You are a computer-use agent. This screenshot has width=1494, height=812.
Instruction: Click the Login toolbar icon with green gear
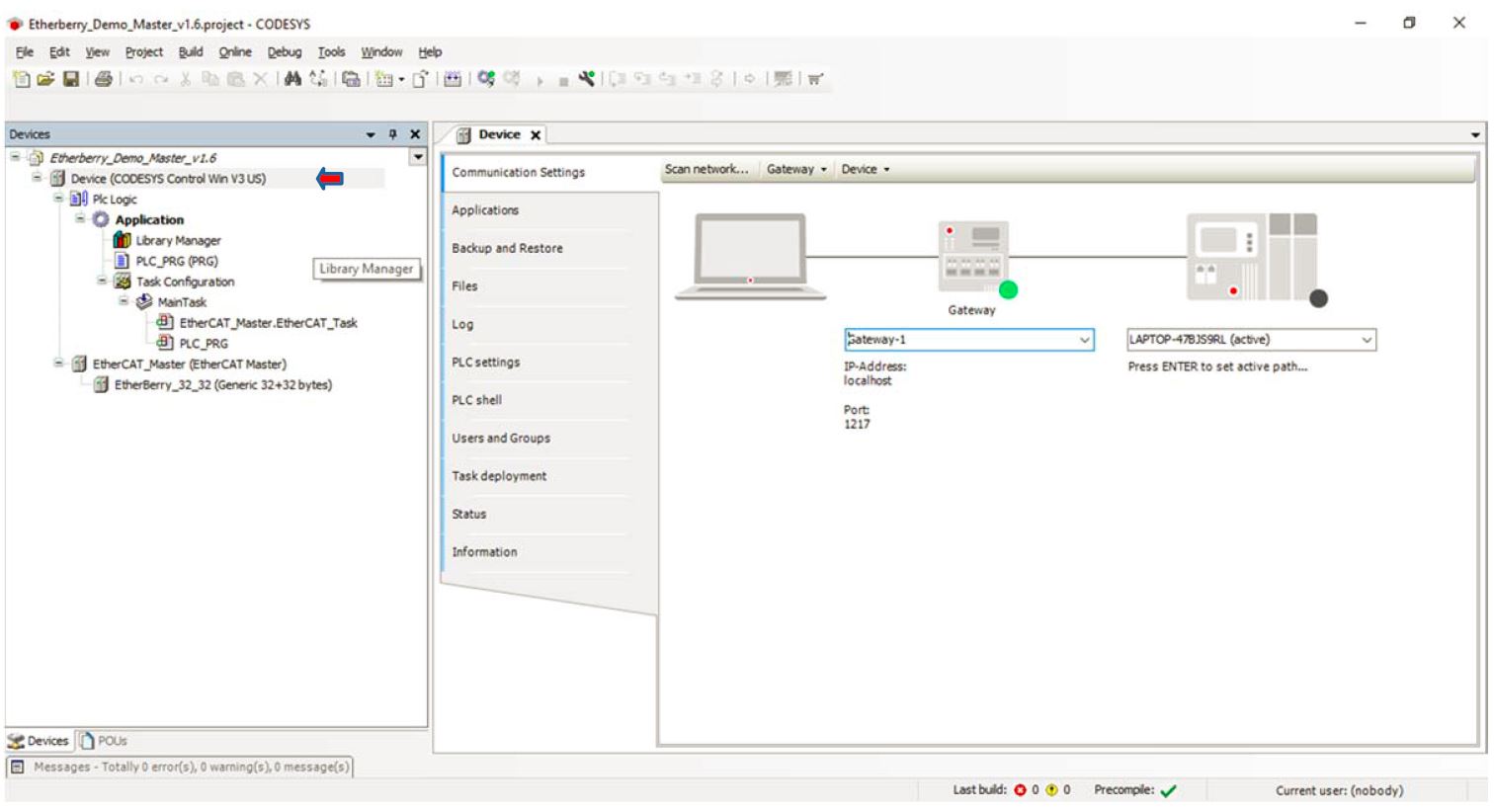point(485,78)
